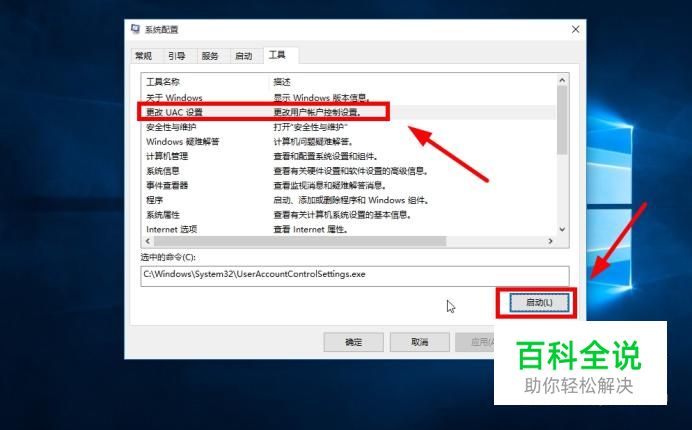The image size is (692, 430).
Task: Select the Internet 选项 row
Action: [x=348, y=229]
